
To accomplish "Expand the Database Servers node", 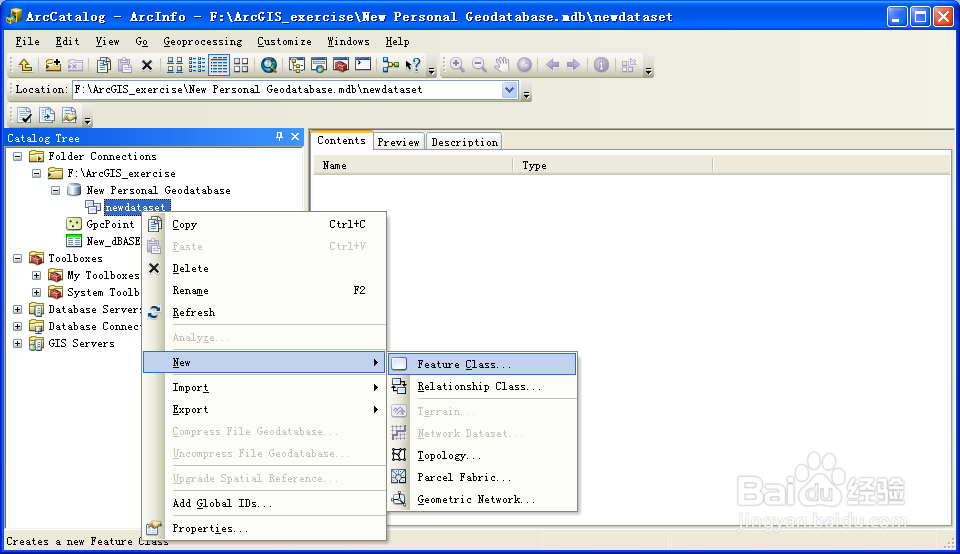I will tap(18, 310).
